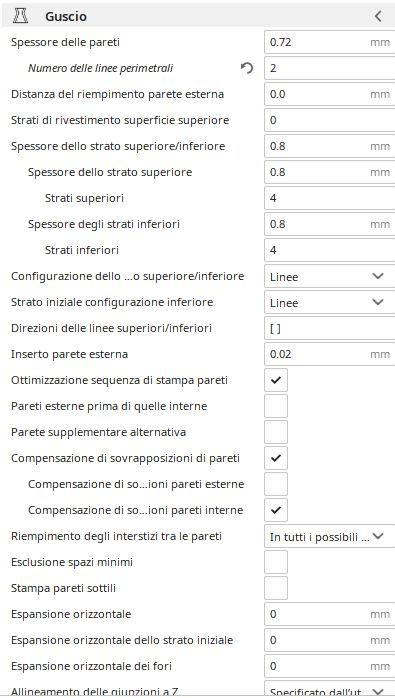
Task: Toggle Parete supplementare alternativa checkbox
Action: coord(276,432)
